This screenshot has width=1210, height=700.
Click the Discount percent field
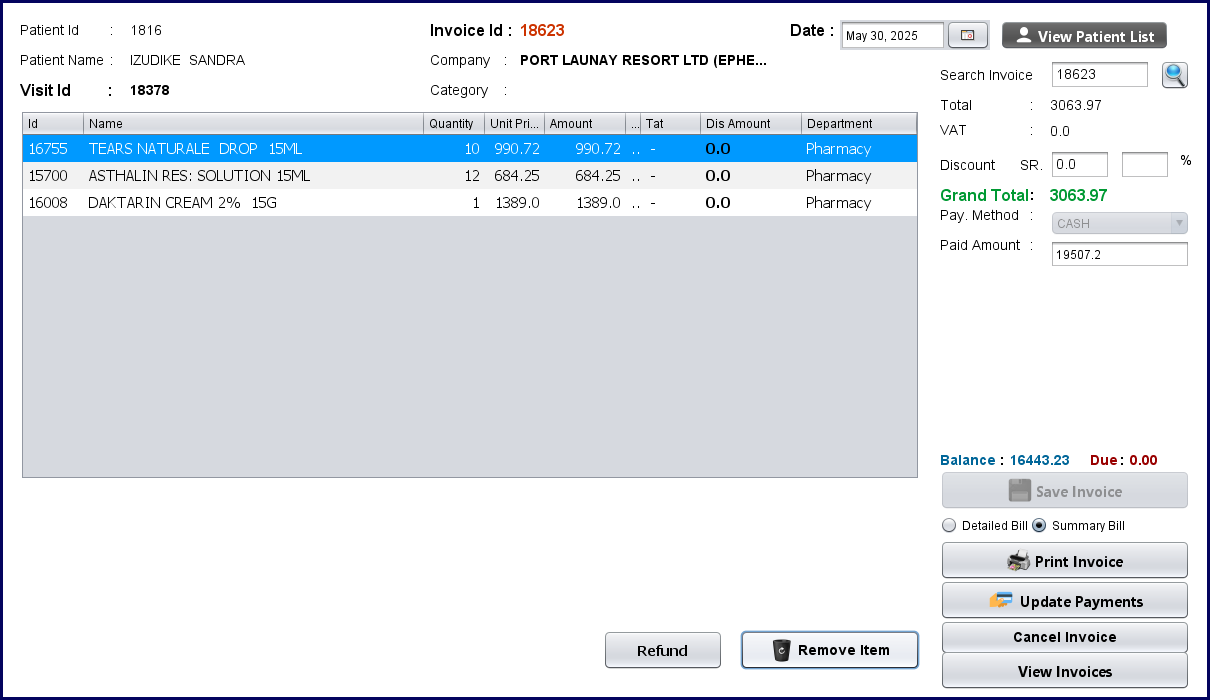click(1144, 164)
